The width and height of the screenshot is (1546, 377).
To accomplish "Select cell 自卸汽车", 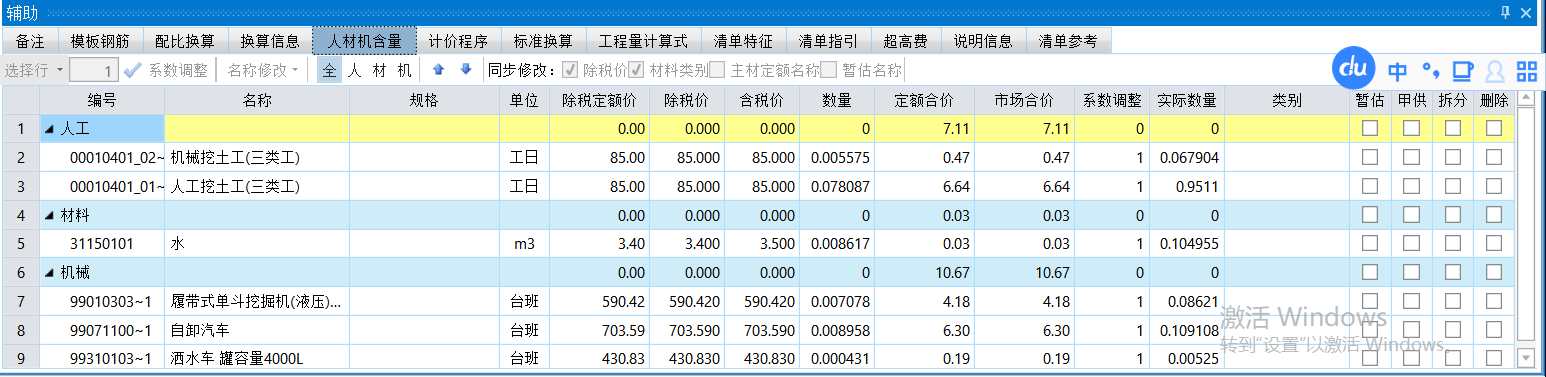I will [257, 330].
